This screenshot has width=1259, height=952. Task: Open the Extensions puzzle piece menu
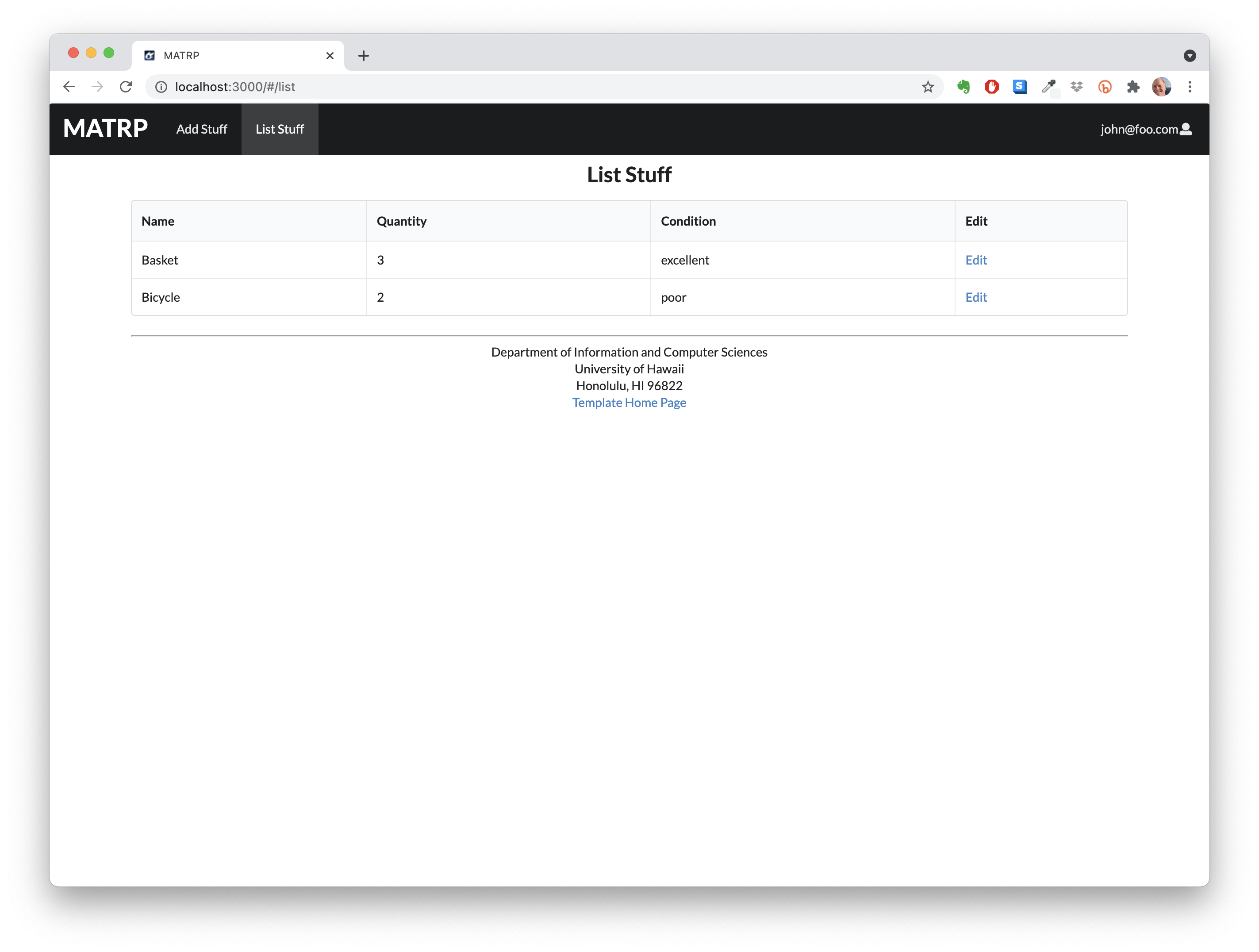pyautogui.click(x=1132, y=87)
